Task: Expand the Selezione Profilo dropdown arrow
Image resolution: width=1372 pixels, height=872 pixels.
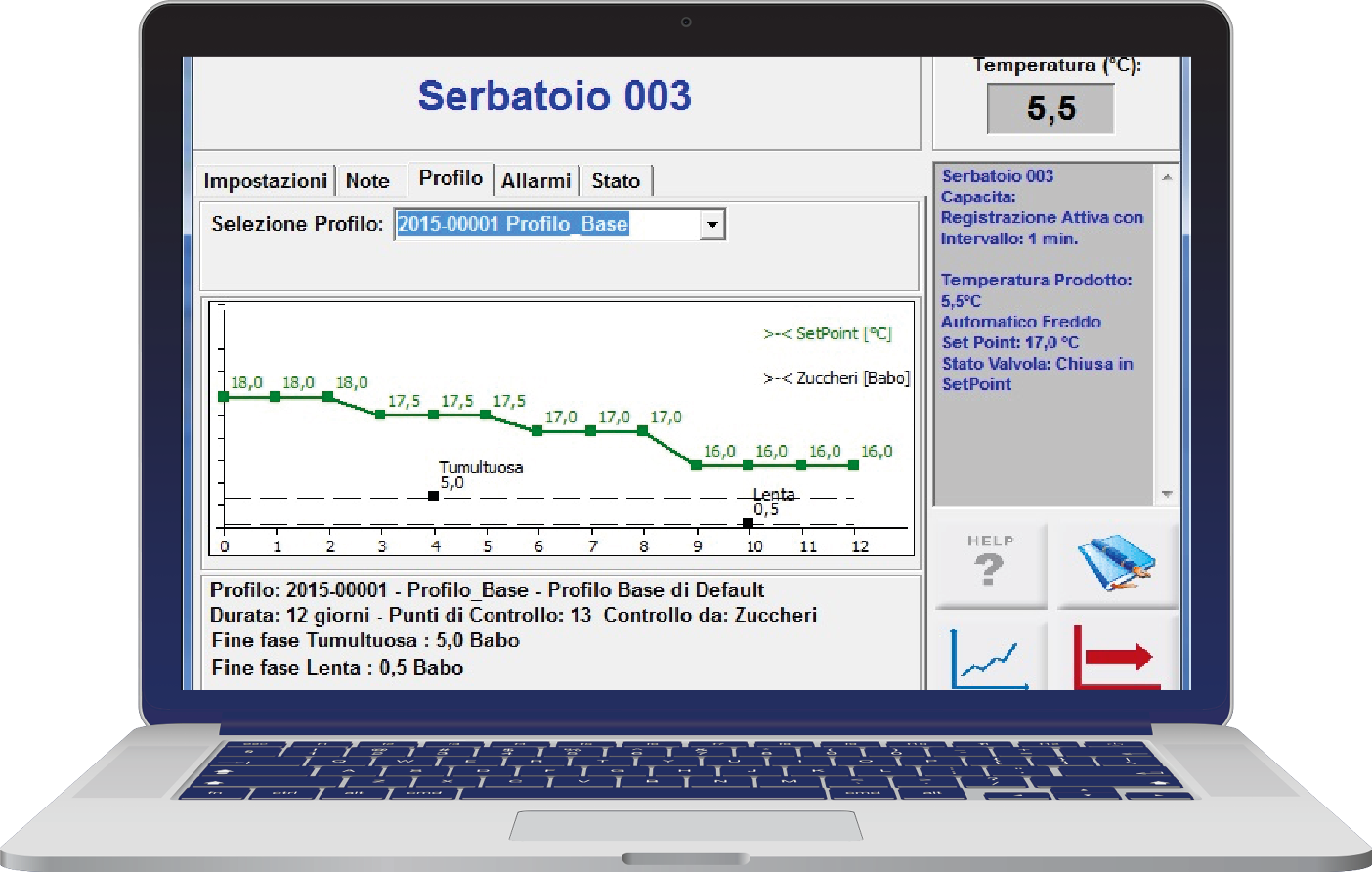Action: point(712,225)
